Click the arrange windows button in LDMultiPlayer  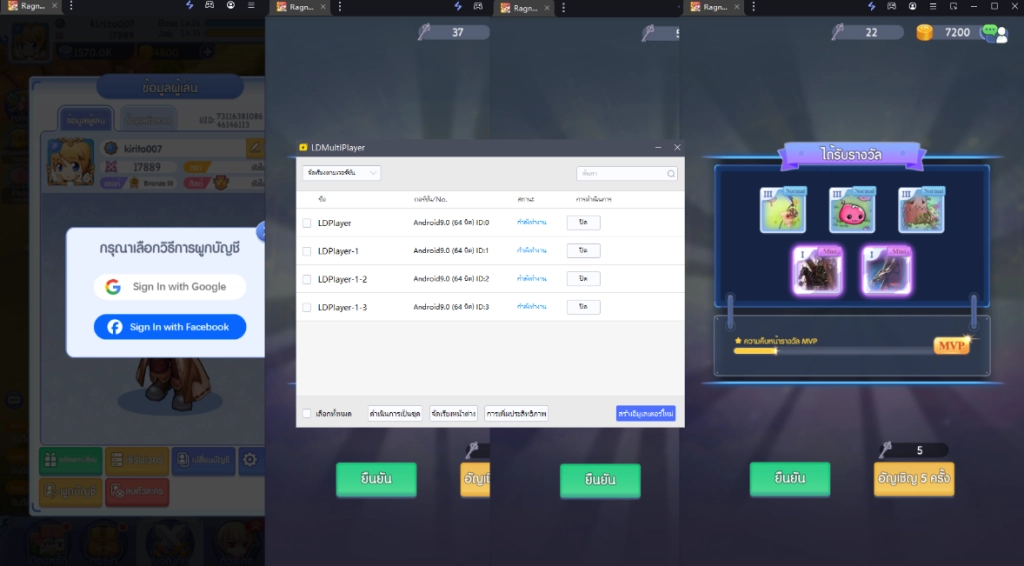453,414
